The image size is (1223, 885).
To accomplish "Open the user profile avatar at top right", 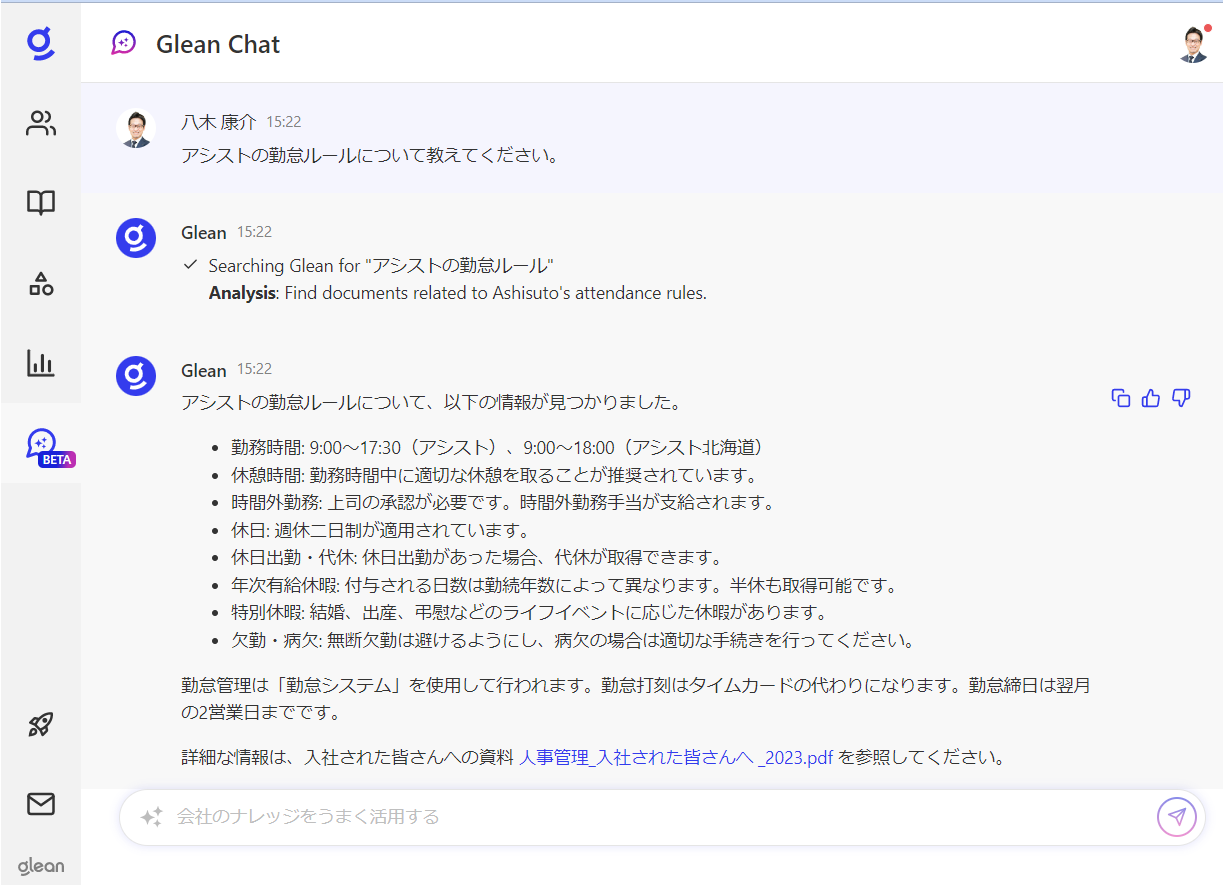I will [1193, 44].
